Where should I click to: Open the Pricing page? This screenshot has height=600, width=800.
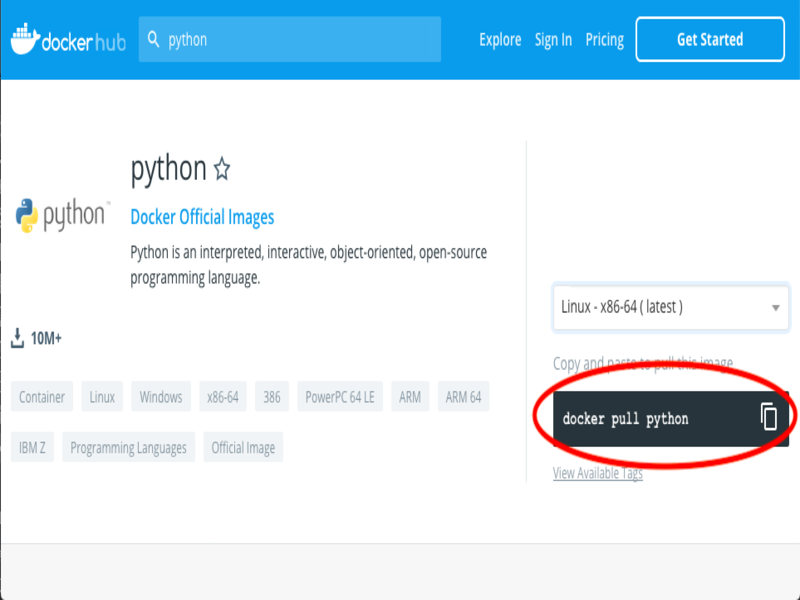605,40
